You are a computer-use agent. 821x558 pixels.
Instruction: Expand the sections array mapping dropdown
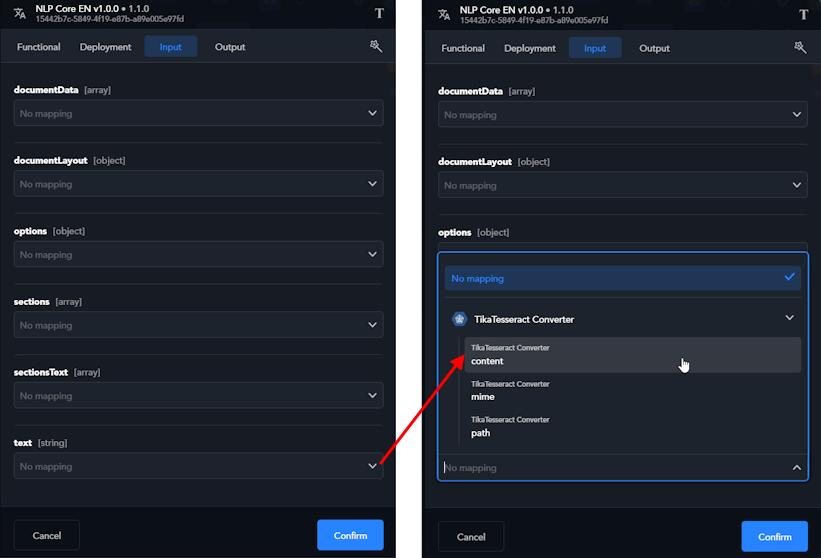coord(198,325)
